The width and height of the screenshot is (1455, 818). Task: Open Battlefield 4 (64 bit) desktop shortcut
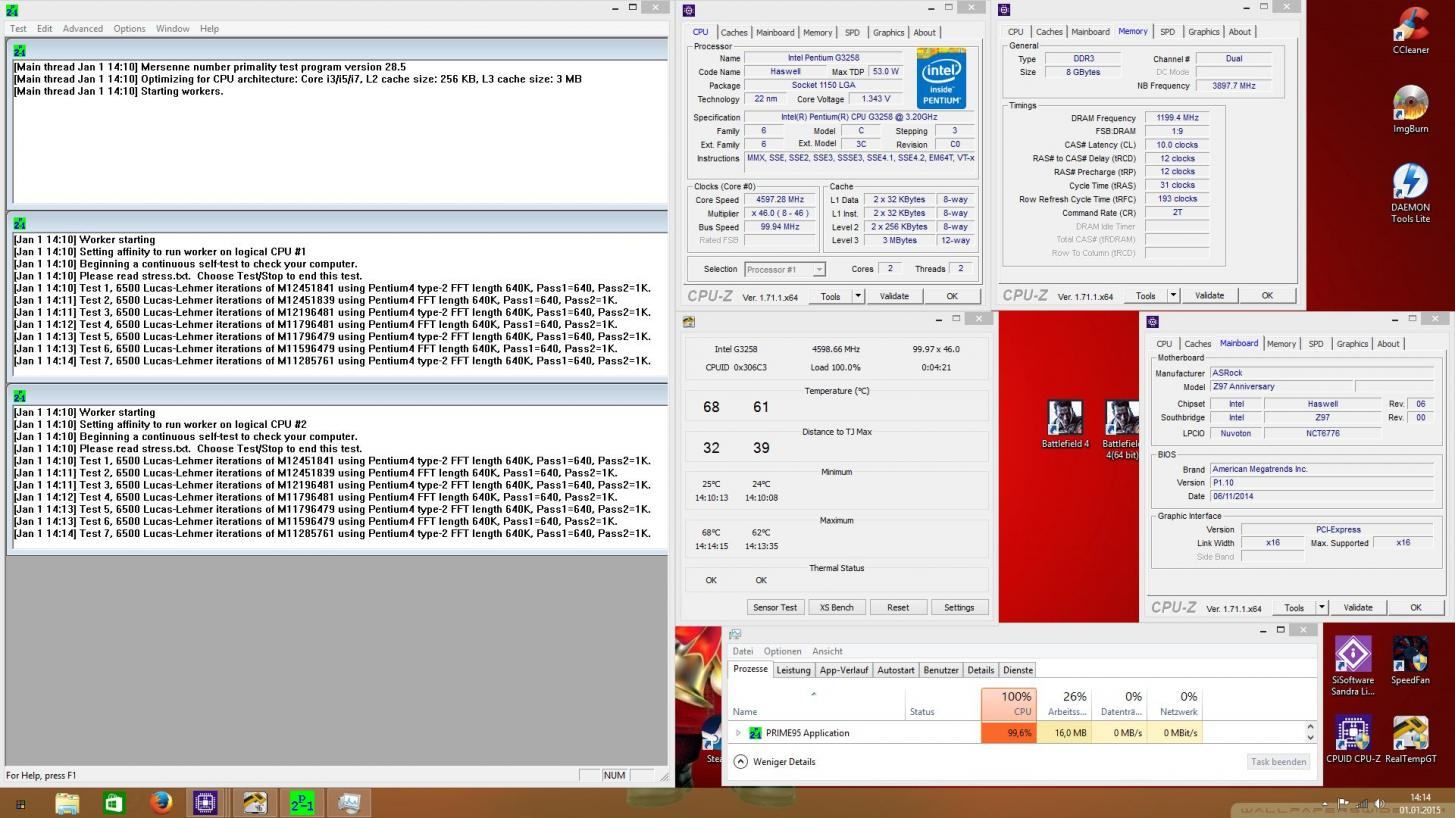coord(1122,430)
